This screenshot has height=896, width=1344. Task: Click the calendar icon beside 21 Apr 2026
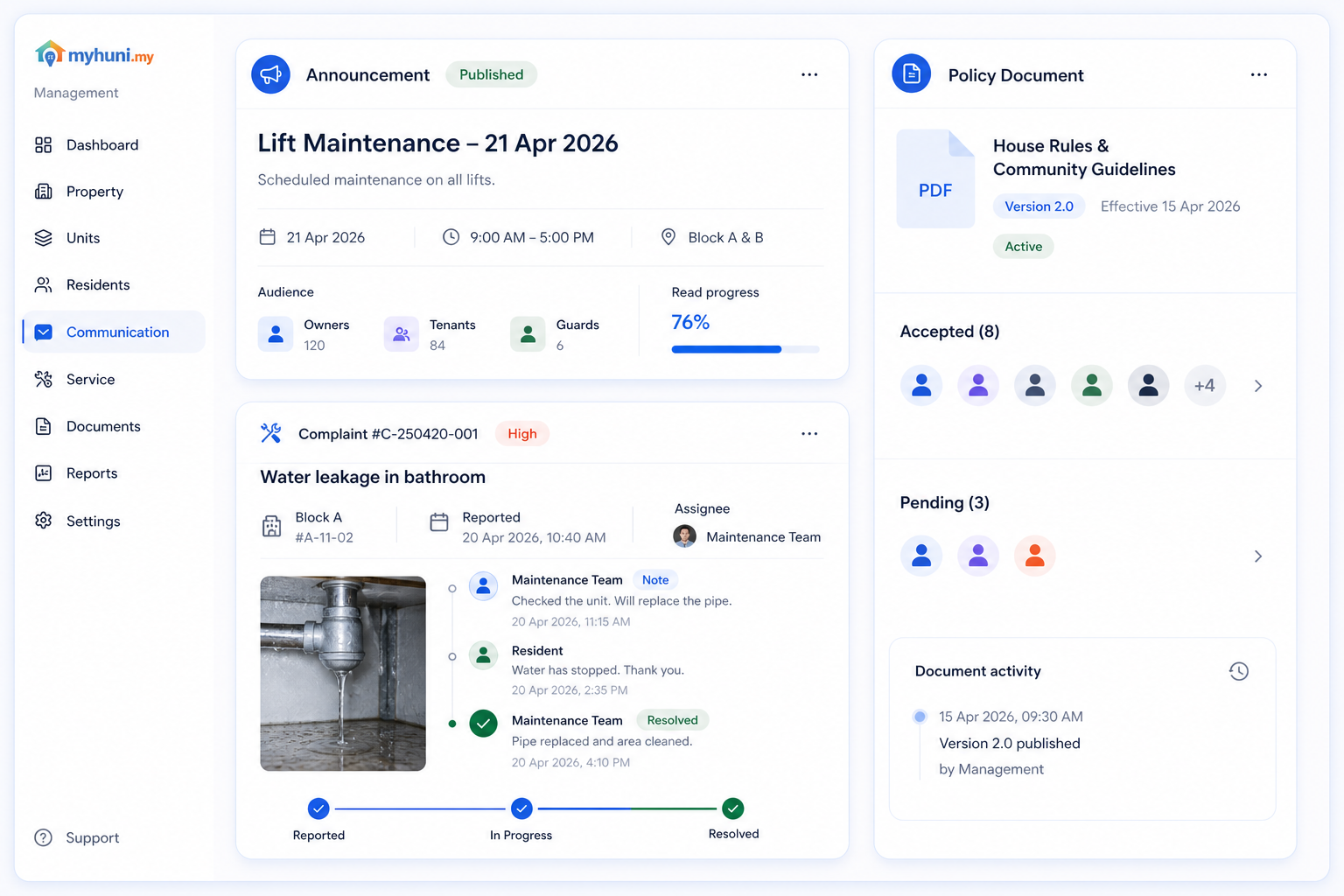click(268, 237)
